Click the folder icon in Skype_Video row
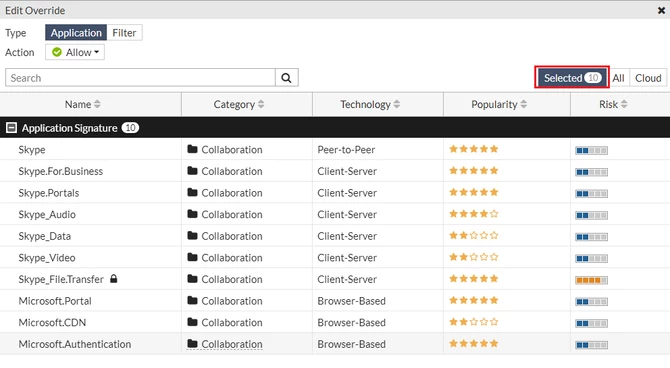 point(192,257)
